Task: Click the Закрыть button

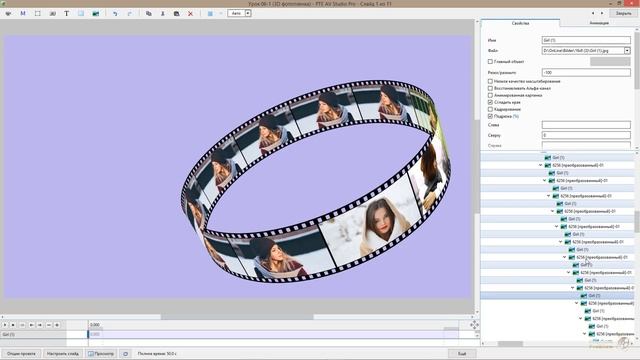Action: 623,13
